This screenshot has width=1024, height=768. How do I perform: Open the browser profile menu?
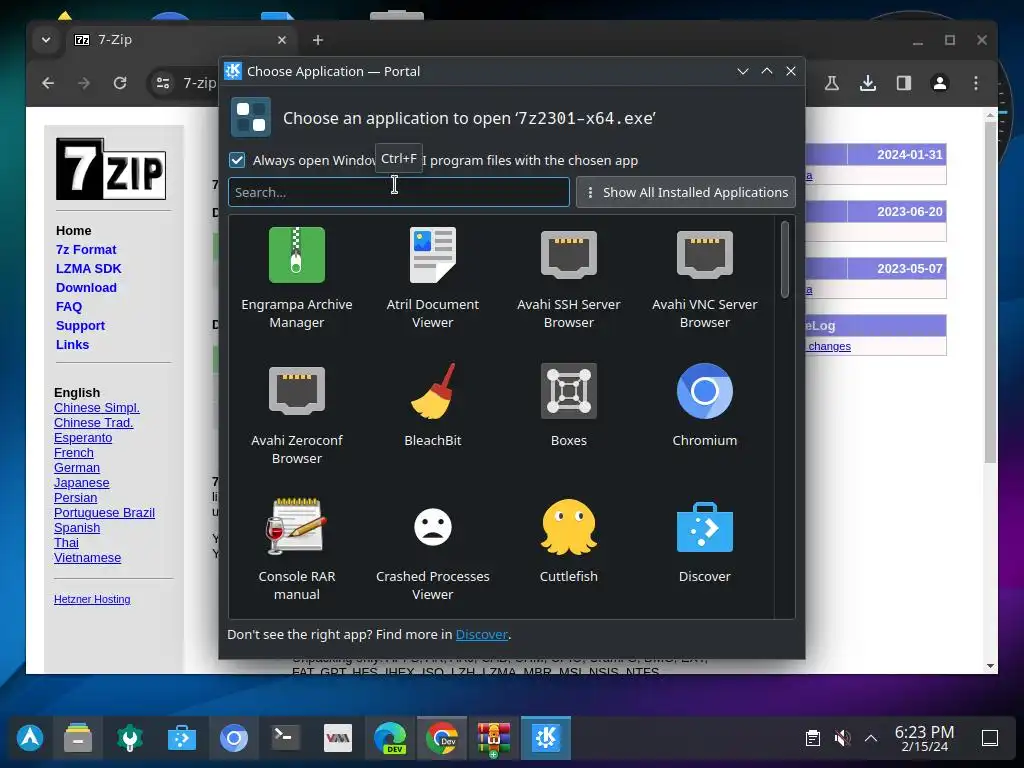[x=939, y=83]
